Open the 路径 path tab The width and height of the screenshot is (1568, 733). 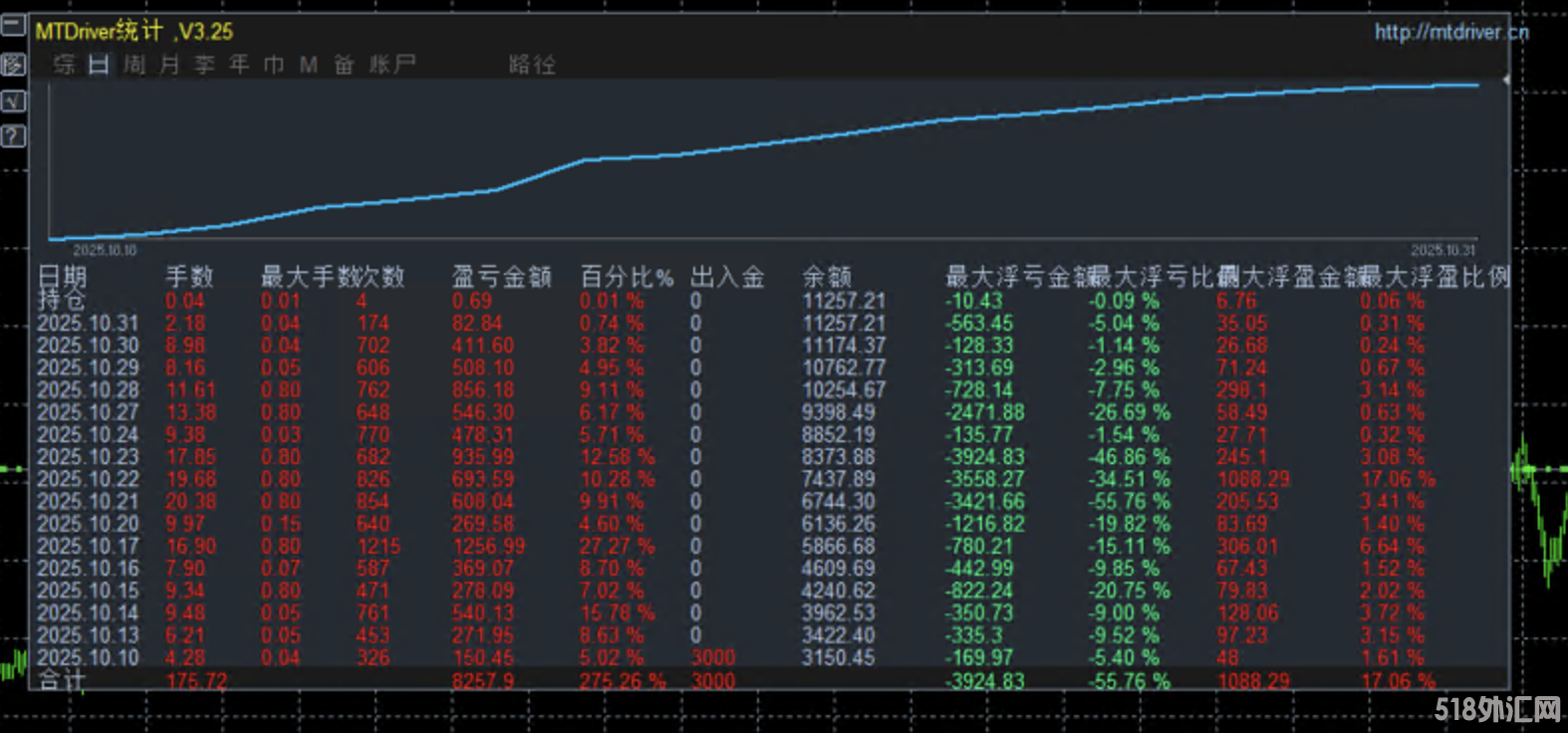tap(533, 65)
